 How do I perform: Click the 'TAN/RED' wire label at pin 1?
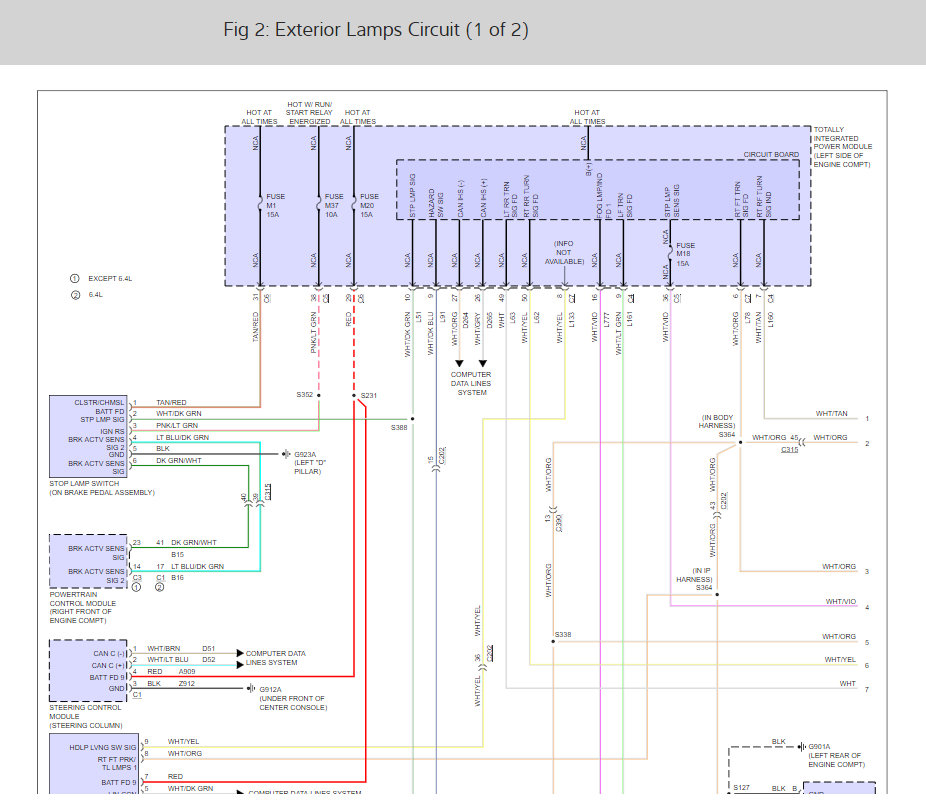coord(171,402)
